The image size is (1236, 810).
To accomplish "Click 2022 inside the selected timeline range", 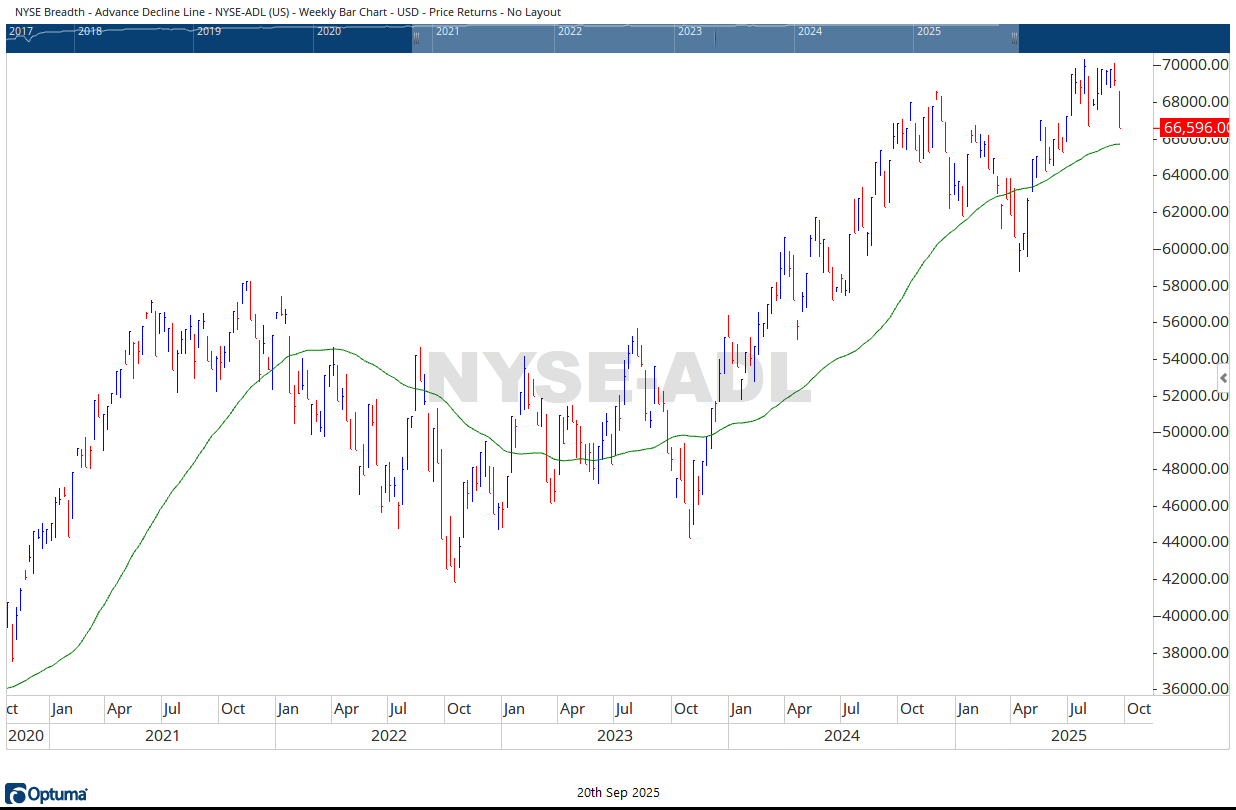I will point(570,31).
